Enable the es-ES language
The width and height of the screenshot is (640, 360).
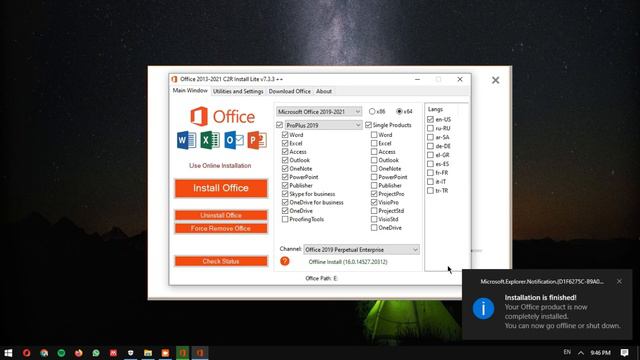pos(430,164)
